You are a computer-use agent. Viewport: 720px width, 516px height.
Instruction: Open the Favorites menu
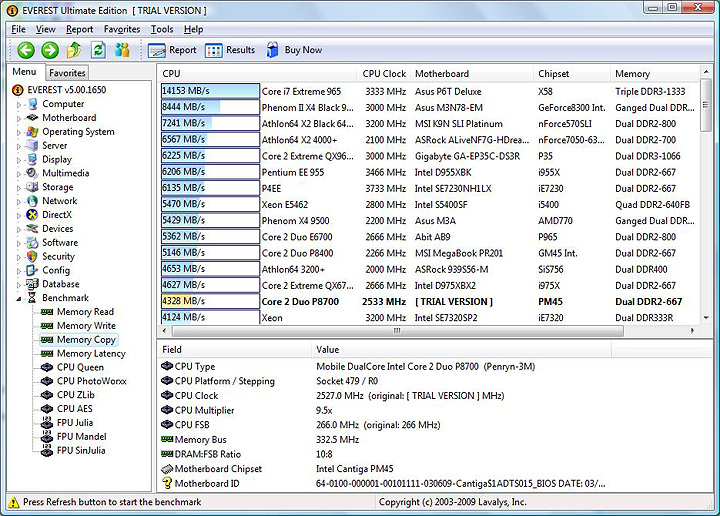[122, 29]
